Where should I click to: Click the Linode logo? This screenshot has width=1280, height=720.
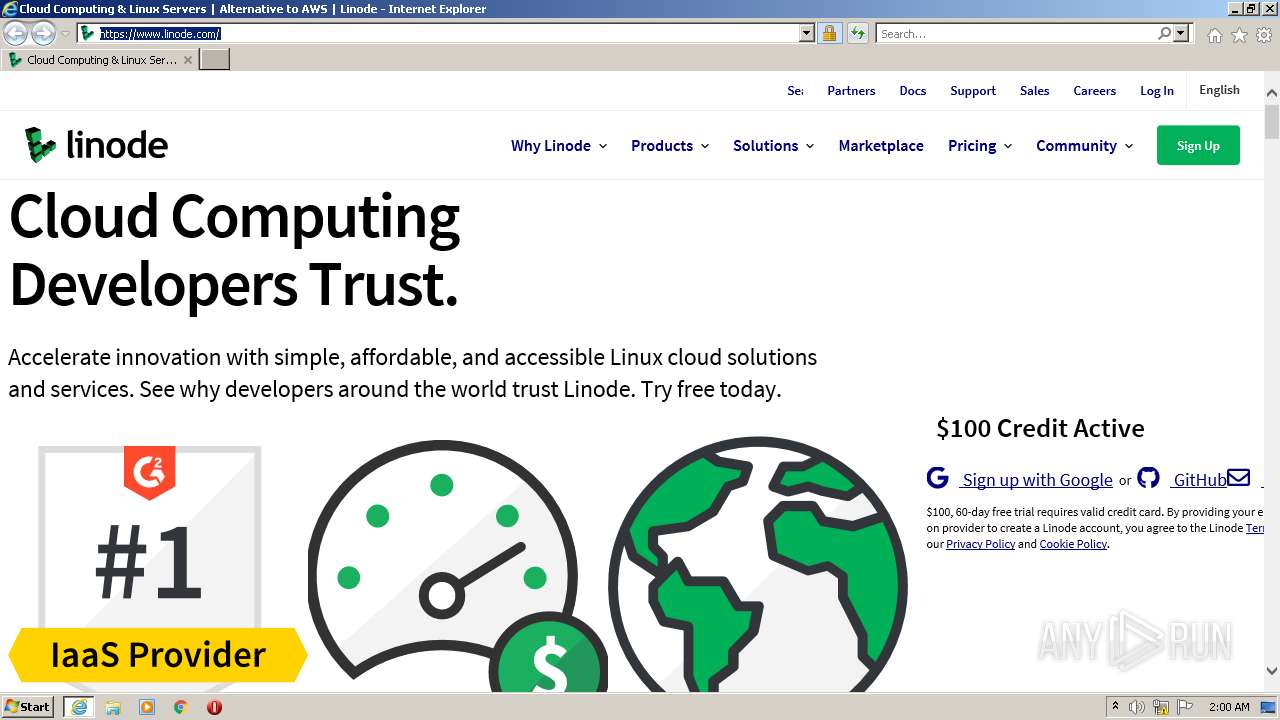[96, 145]
